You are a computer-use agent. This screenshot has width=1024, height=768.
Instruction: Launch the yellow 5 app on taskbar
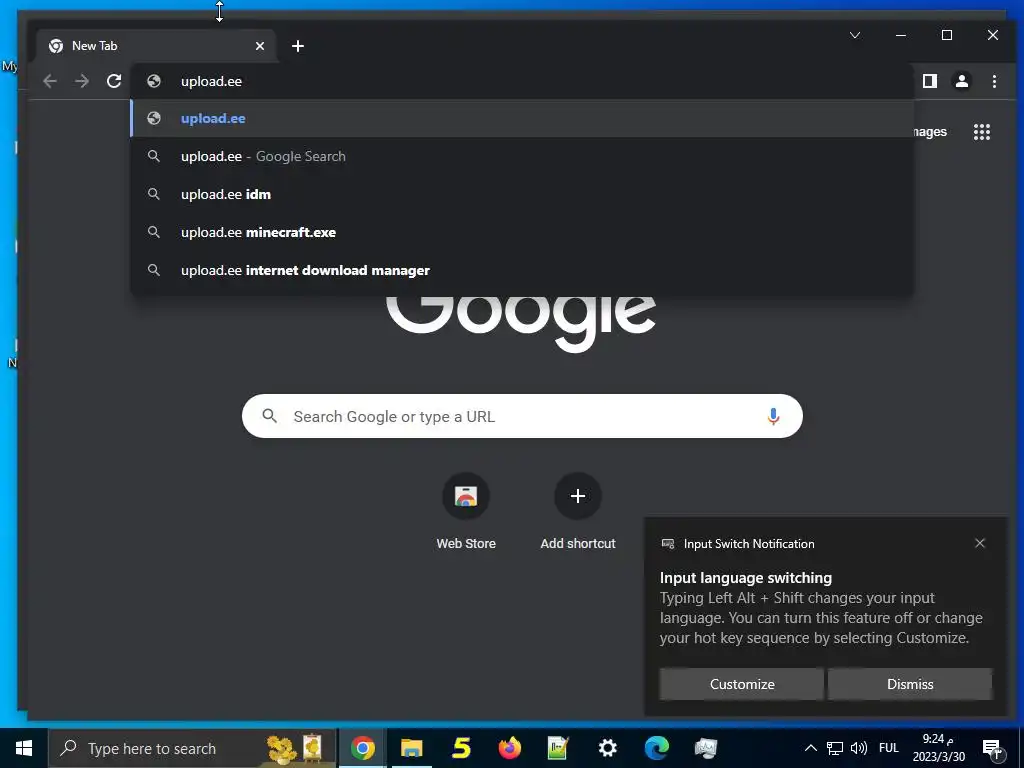click(461, 748)
